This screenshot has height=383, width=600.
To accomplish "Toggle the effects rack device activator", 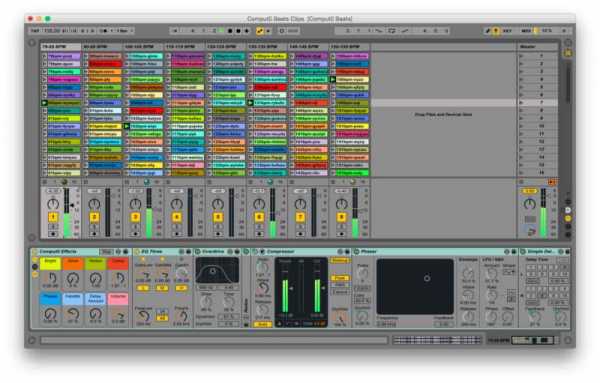I will pyautogui.click(x=34, y=252).
